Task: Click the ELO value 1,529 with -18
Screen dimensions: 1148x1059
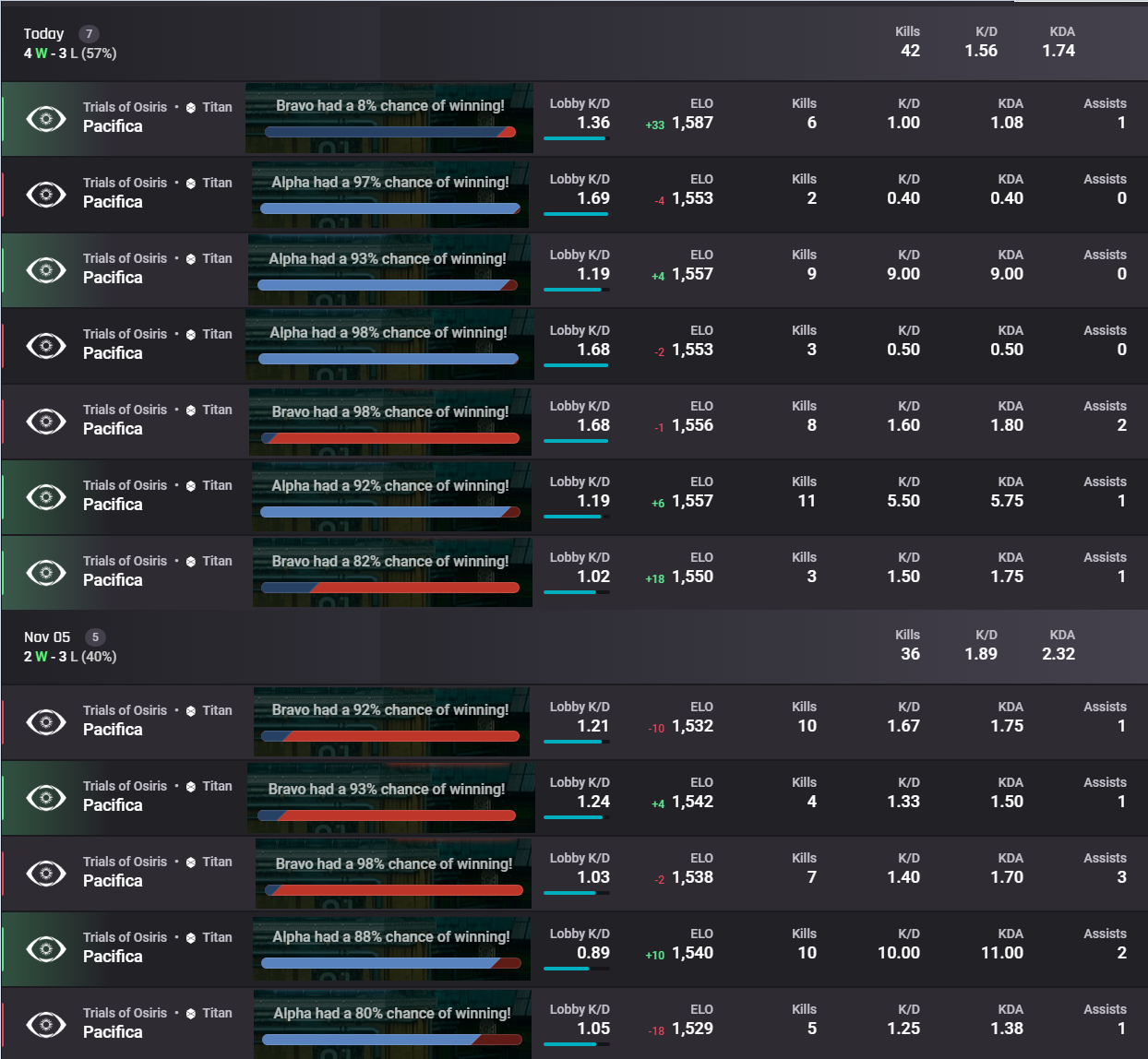Action: click(692, 1029)
